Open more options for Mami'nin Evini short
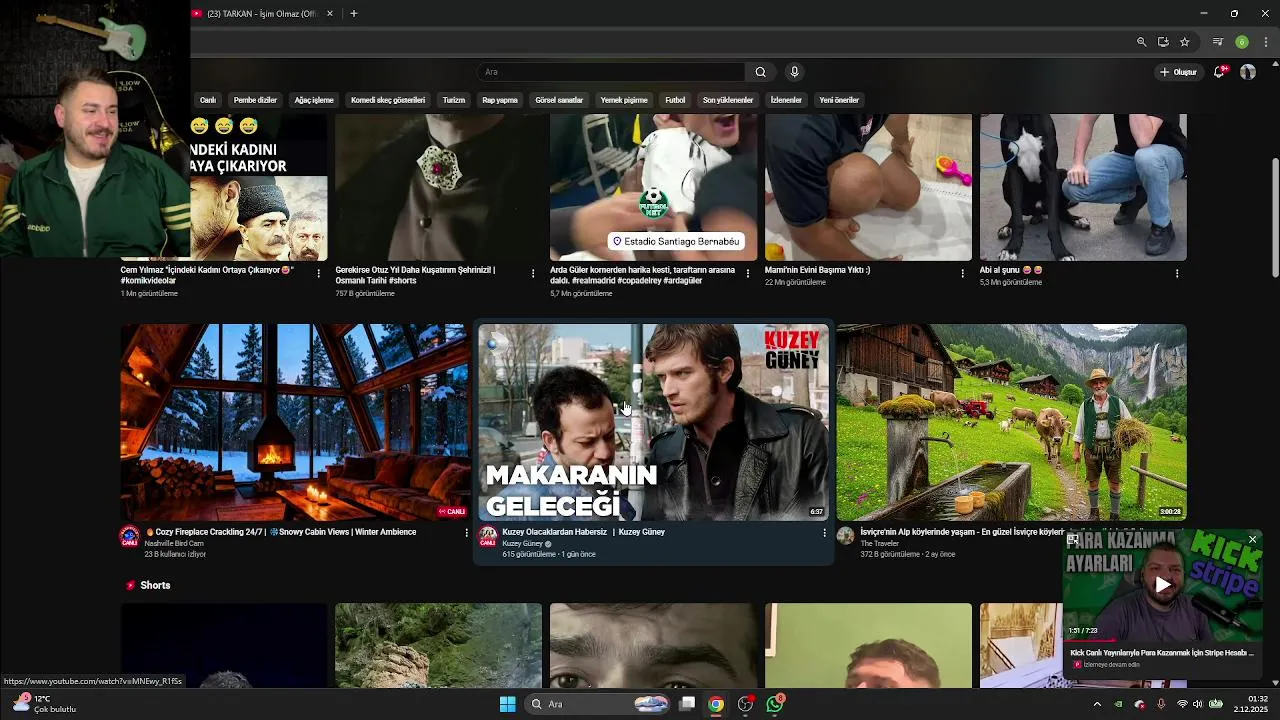The image size is (1280, 720). tap(963, 273)
